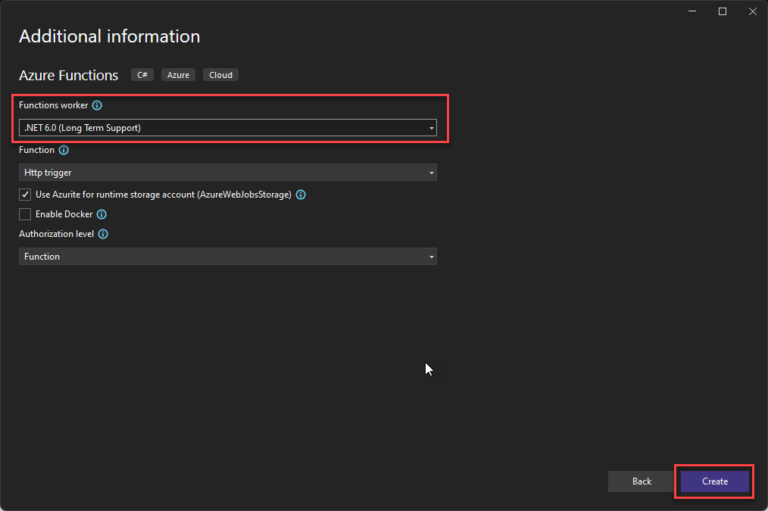768x511 pixels.
Task: Open the Authorization level dropdown
Action: tap(228, 257)
